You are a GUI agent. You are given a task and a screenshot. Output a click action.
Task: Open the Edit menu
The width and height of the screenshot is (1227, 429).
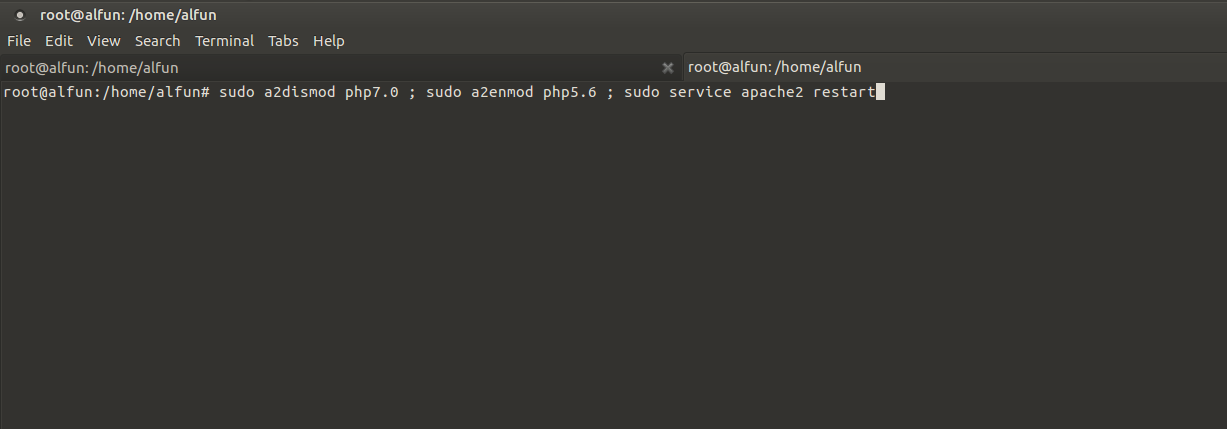coord(59,41)
